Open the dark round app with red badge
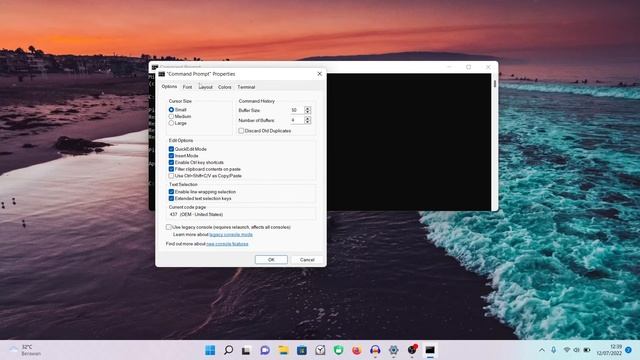 (x=412, y=350)
